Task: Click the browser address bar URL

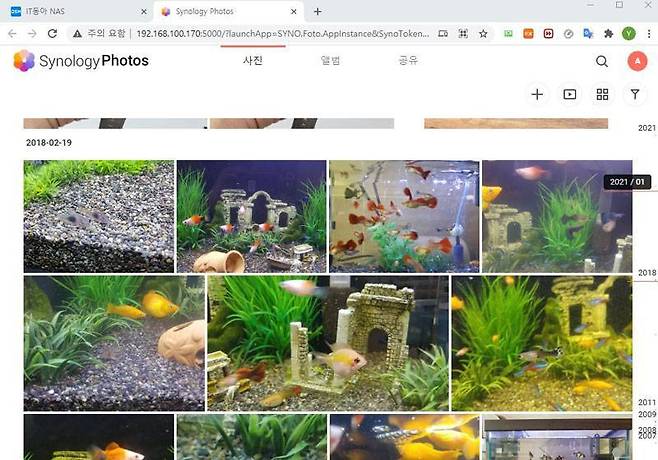Action: pyautogui.click(x=282, y=34)
